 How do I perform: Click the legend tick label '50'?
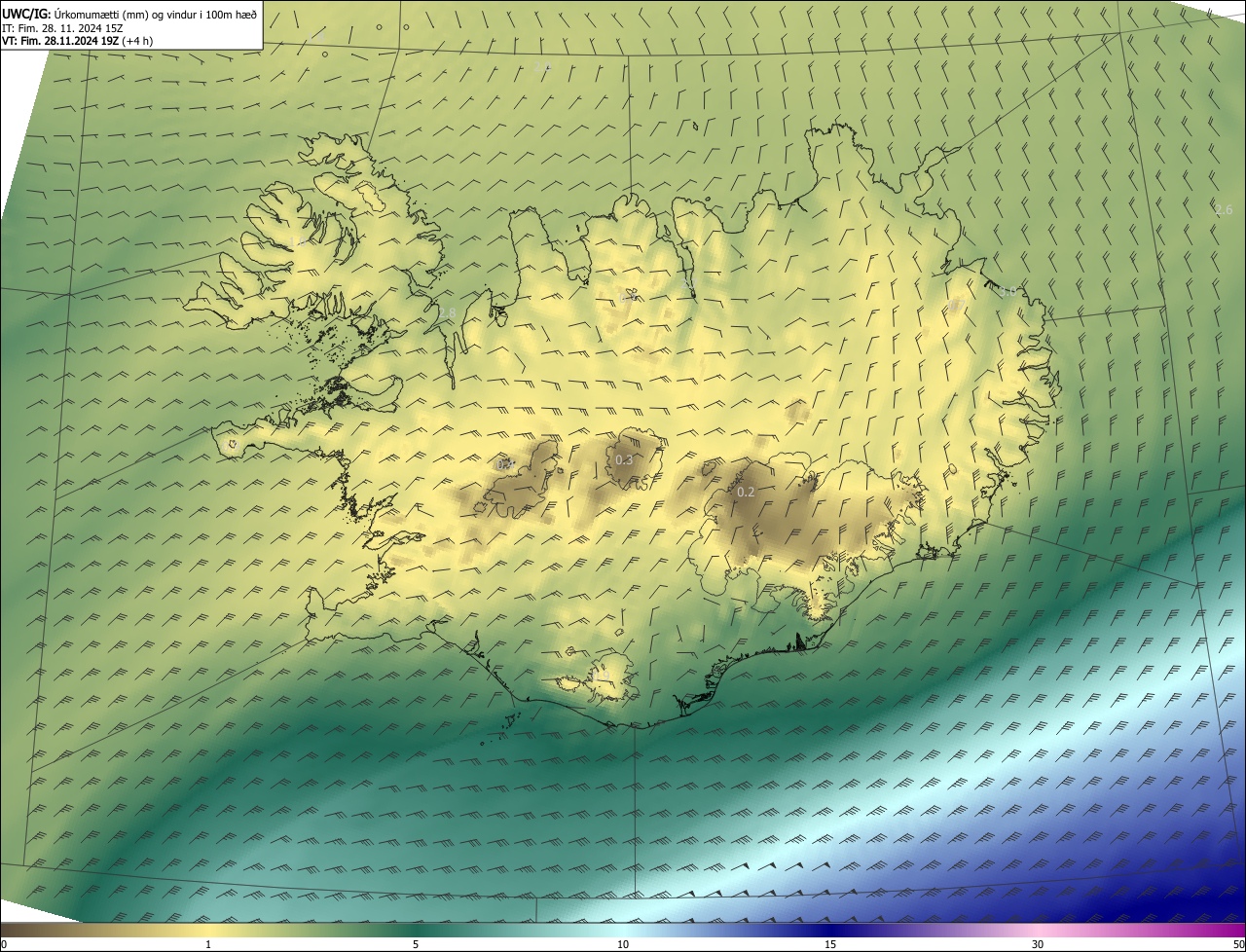pos(1238,944)
